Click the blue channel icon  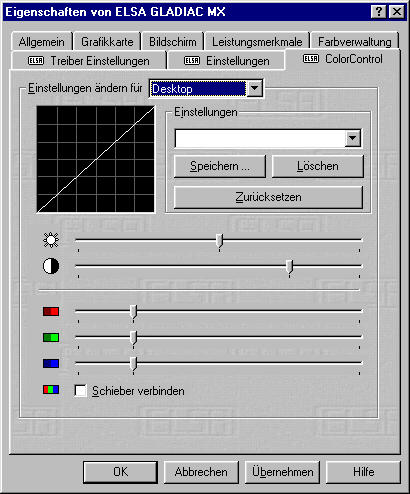[51, 363]
